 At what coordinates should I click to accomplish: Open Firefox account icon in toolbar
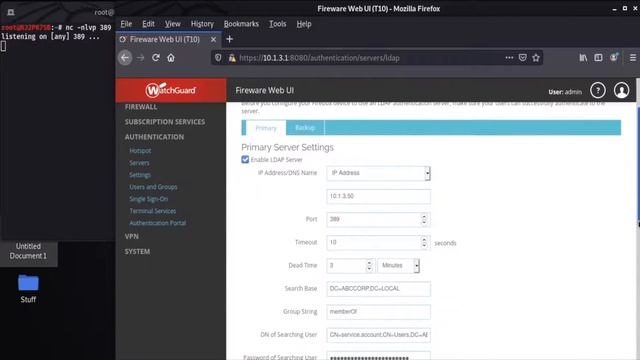[x=614, y=58]
